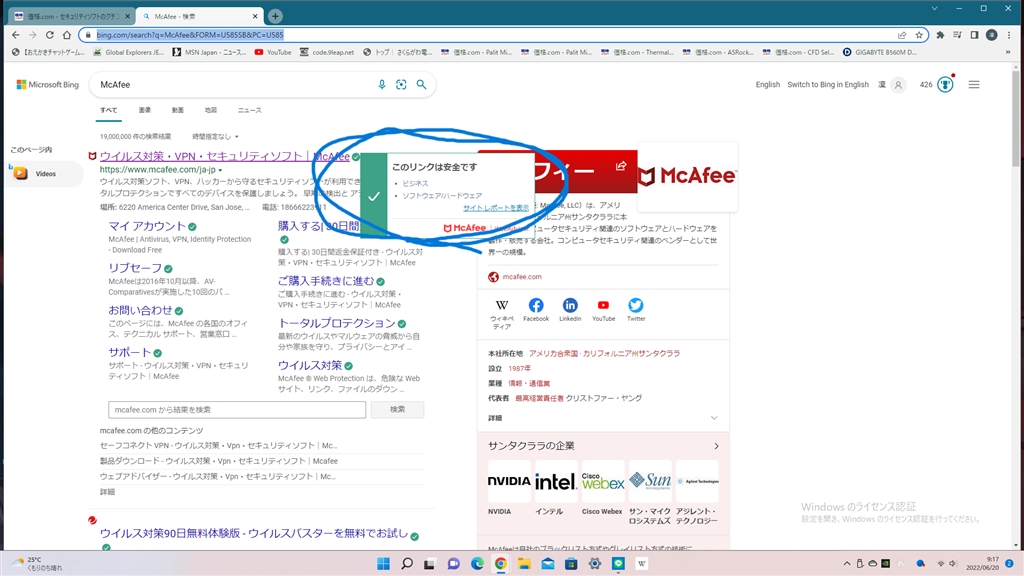
Task: Click the Bing search magnifier icon
Action: coord(421,84)
